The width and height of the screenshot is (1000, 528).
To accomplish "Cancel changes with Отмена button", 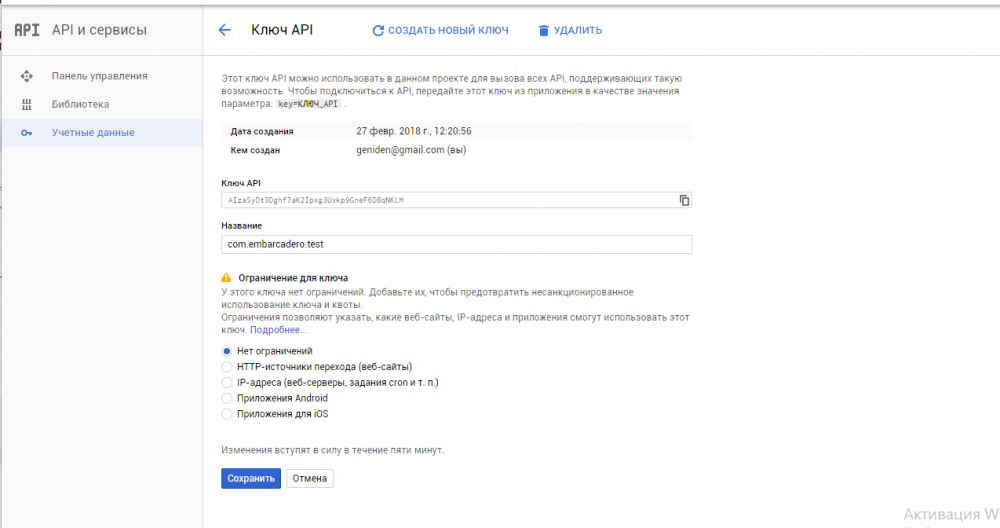I will (309, 478).
